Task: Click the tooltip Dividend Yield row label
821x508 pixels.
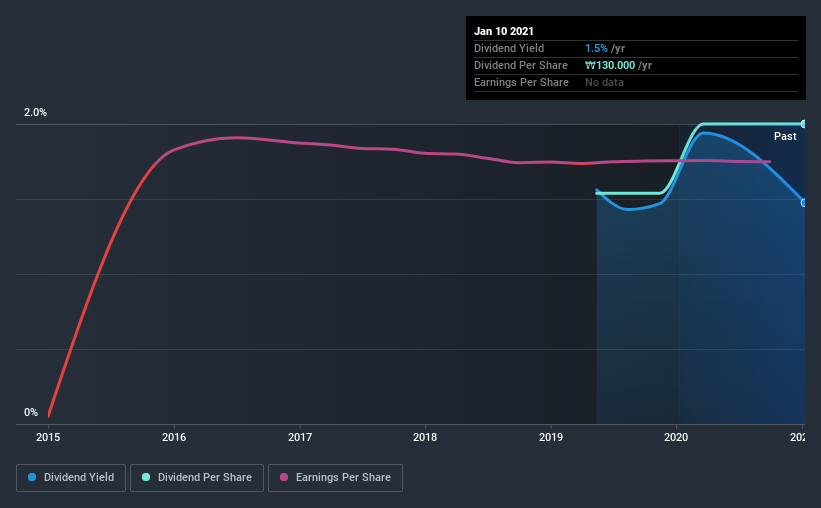Action: point(509,49)
